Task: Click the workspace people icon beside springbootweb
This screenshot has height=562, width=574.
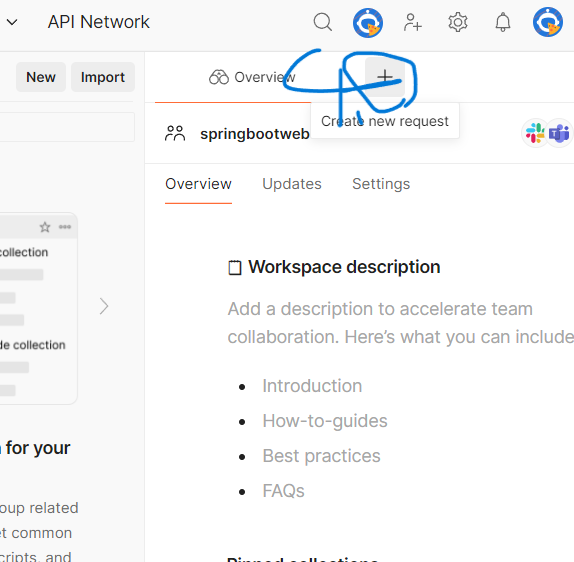Action: click(x=175, y=133)
